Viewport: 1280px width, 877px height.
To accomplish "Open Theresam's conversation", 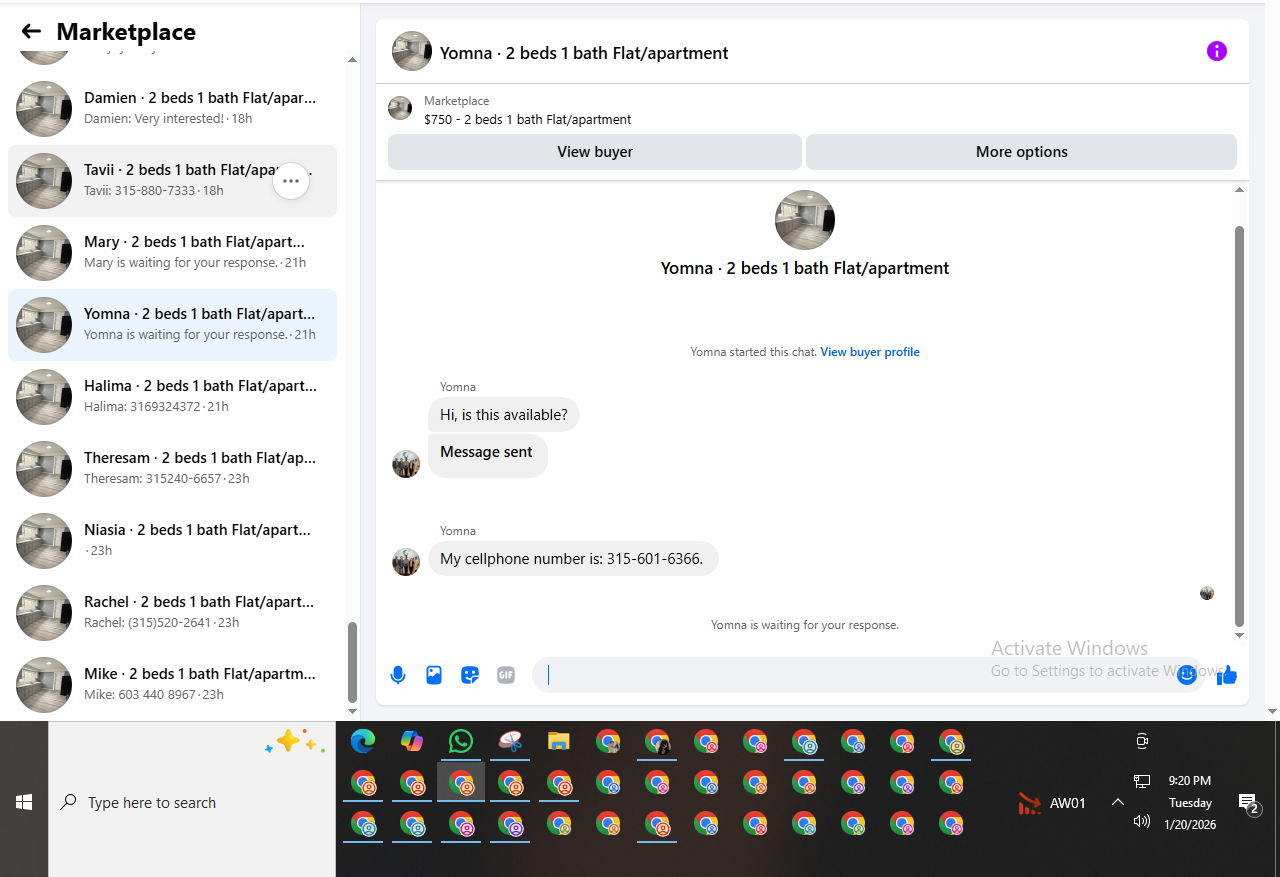I will coord(172,469).
